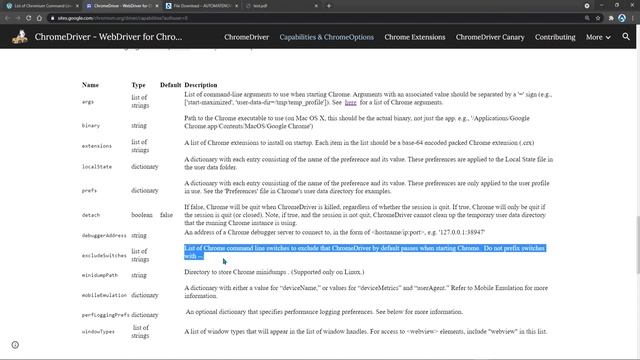Open a new browser tab
Viewport: 640px width, 360px height.
pyautogui.click(x=329, y=6)
